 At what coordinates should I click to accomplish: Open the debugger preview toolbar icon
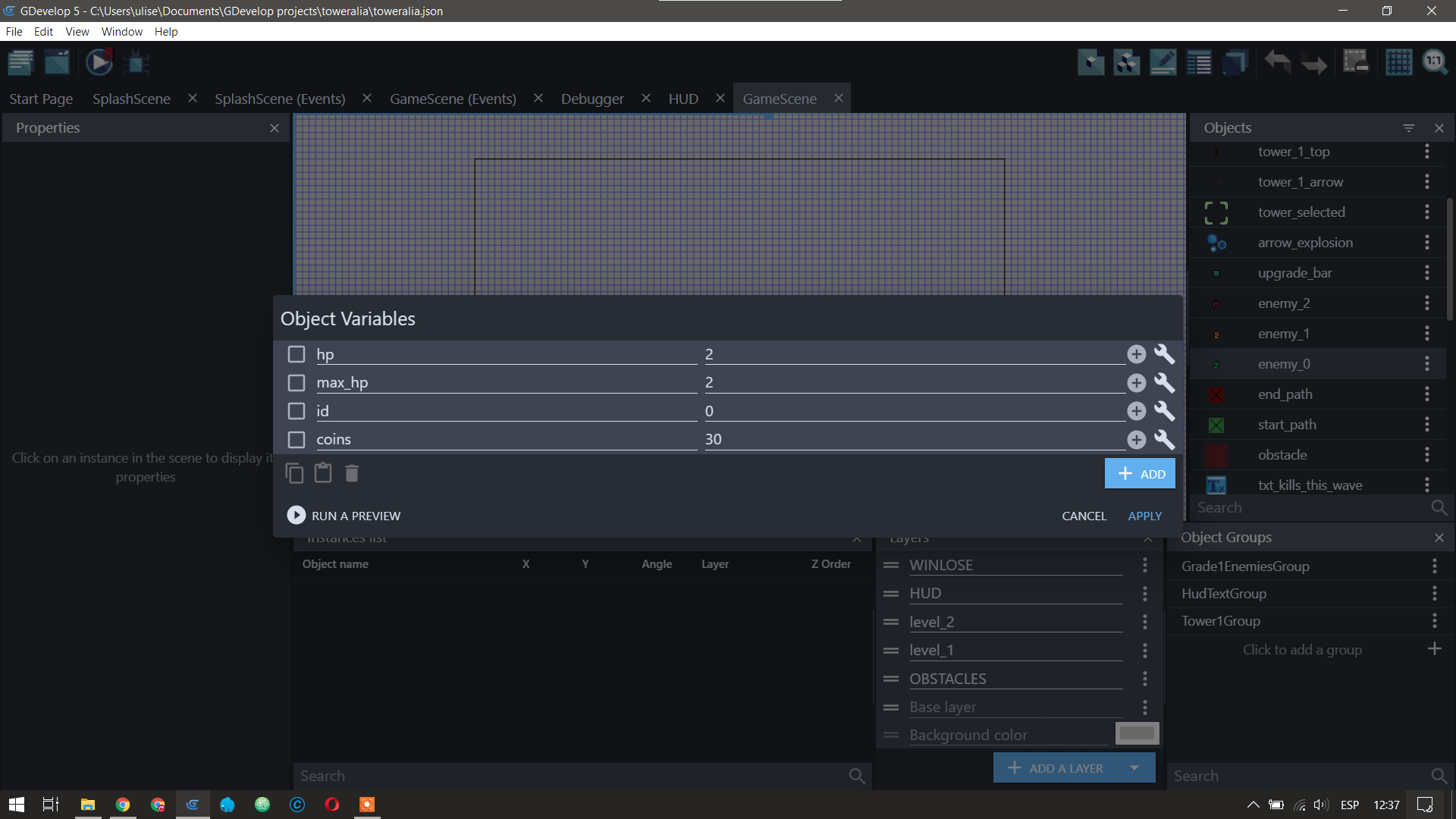(136, 62)
